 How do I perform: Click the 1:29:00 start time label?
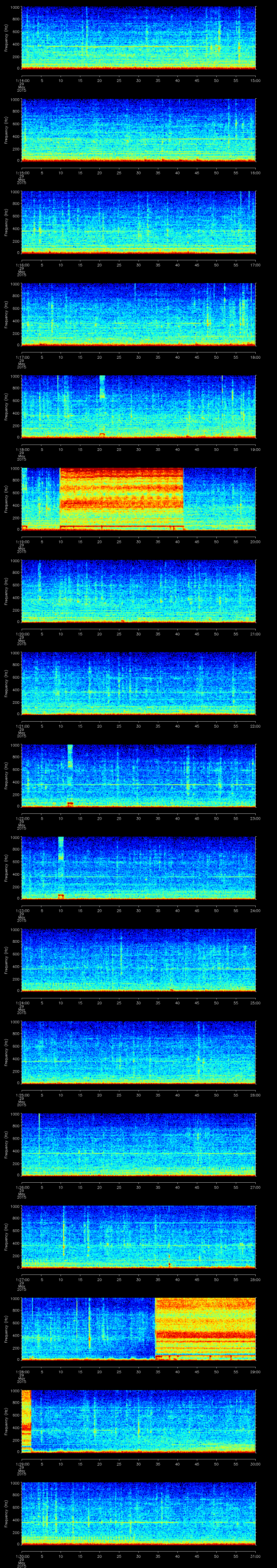pyautogui.click(x=22, y=1464)
